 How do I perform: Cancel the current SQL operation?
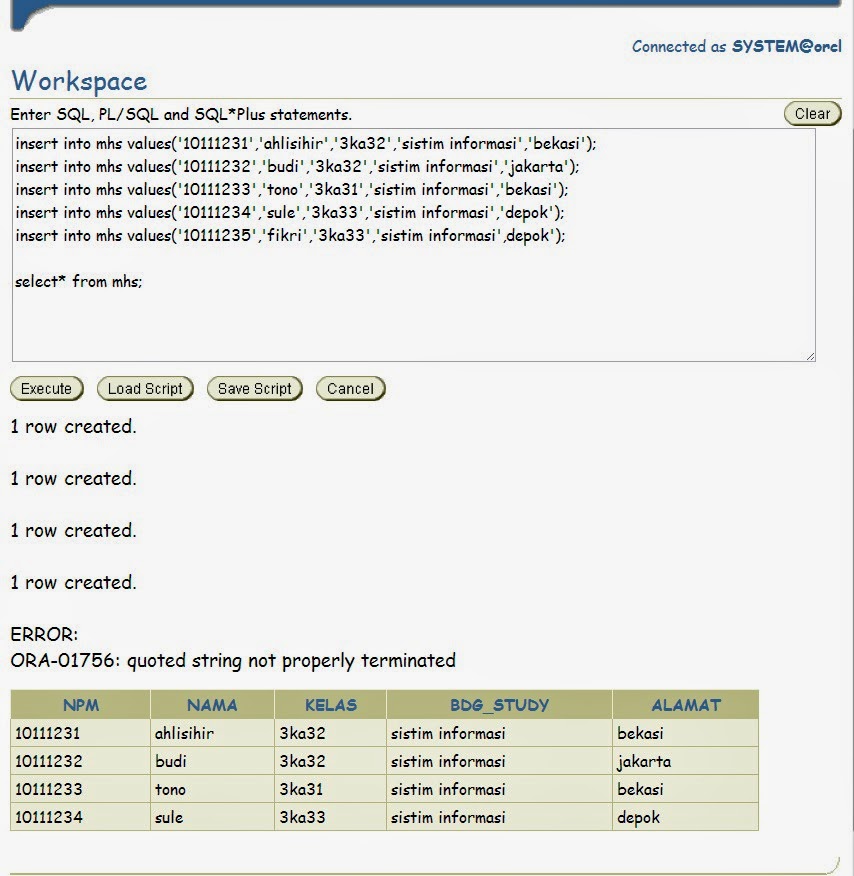[x=350, y=388]
